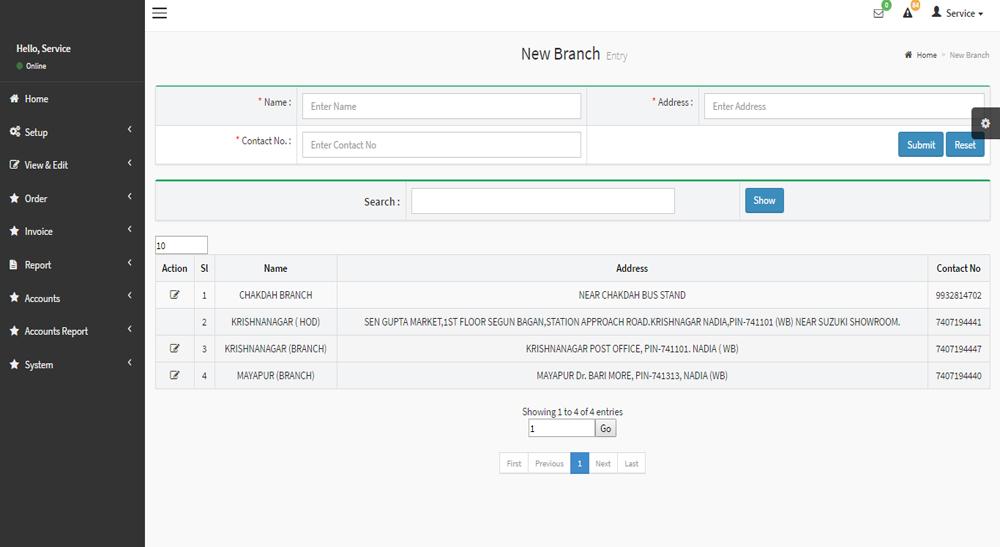Click the View & Edit pencil icon
The image size is (1000, 547).
[14, 164]
